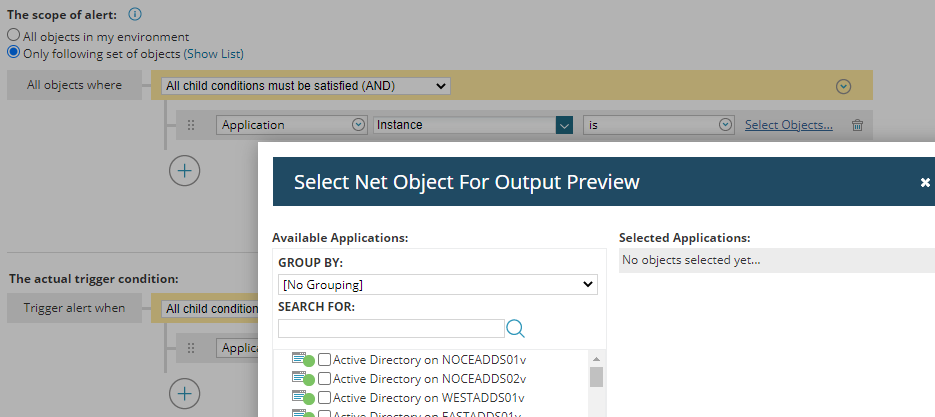Viewport: 935px width, 417px height.
Task: Delete the Application Instance condition via trash icon
Action: 857,125
